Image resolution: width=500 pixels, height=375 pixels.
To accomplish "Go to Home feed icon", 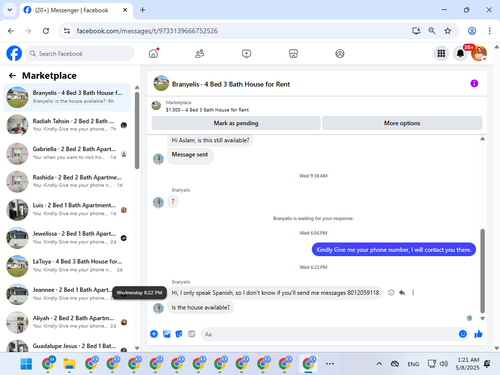I will point(153,53).
